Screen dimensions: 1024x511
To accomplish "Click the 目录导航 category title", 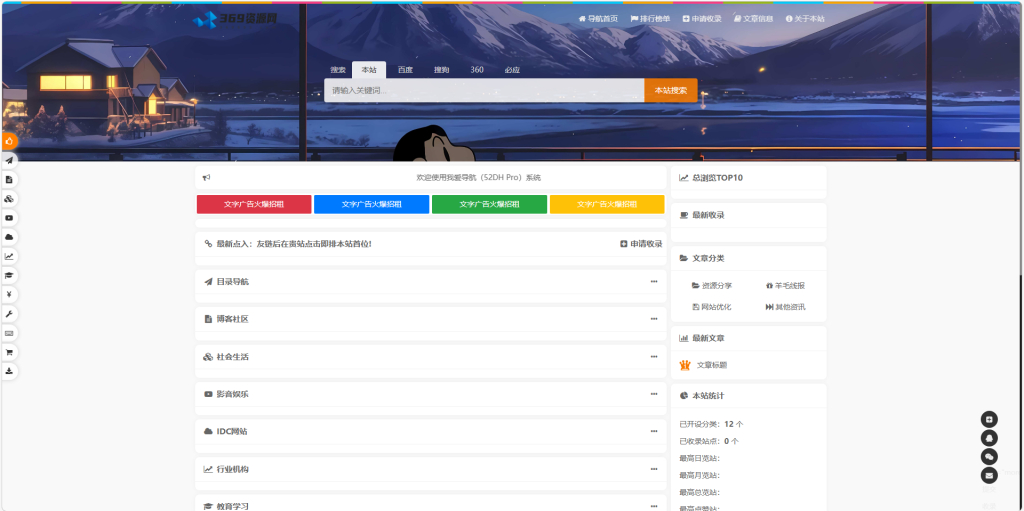I will click(232, 282).
